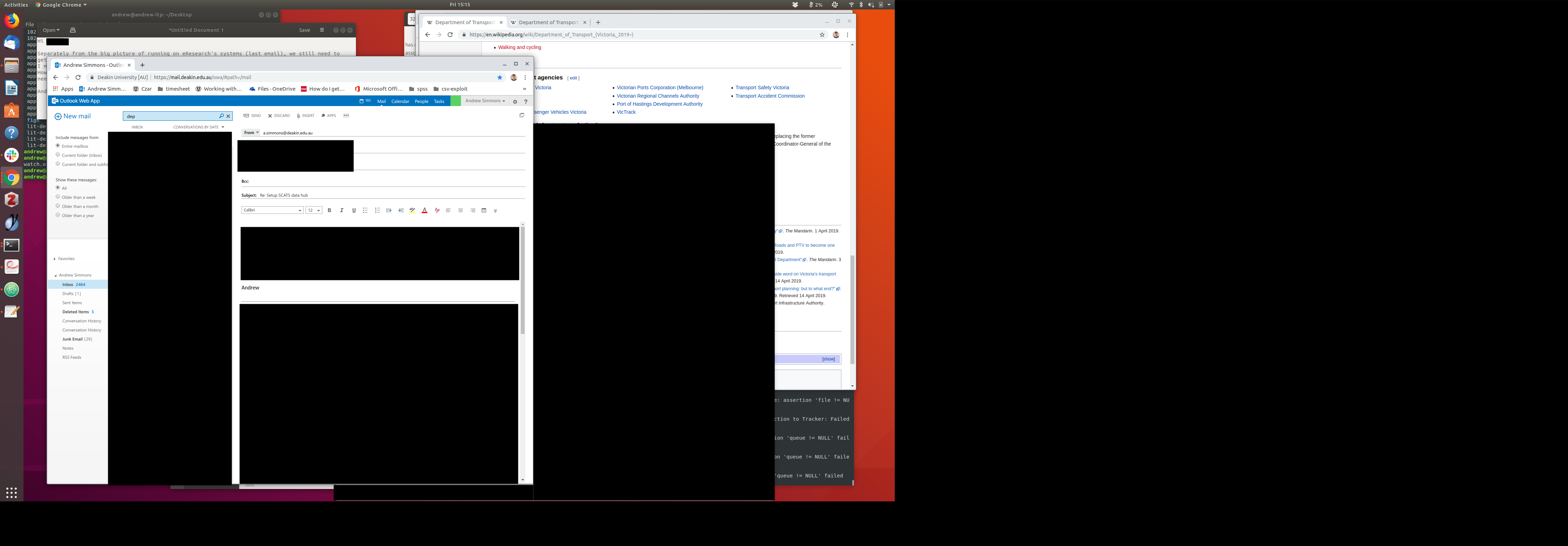Insert a table into message
1568x546 pixels.
[484, 211]
